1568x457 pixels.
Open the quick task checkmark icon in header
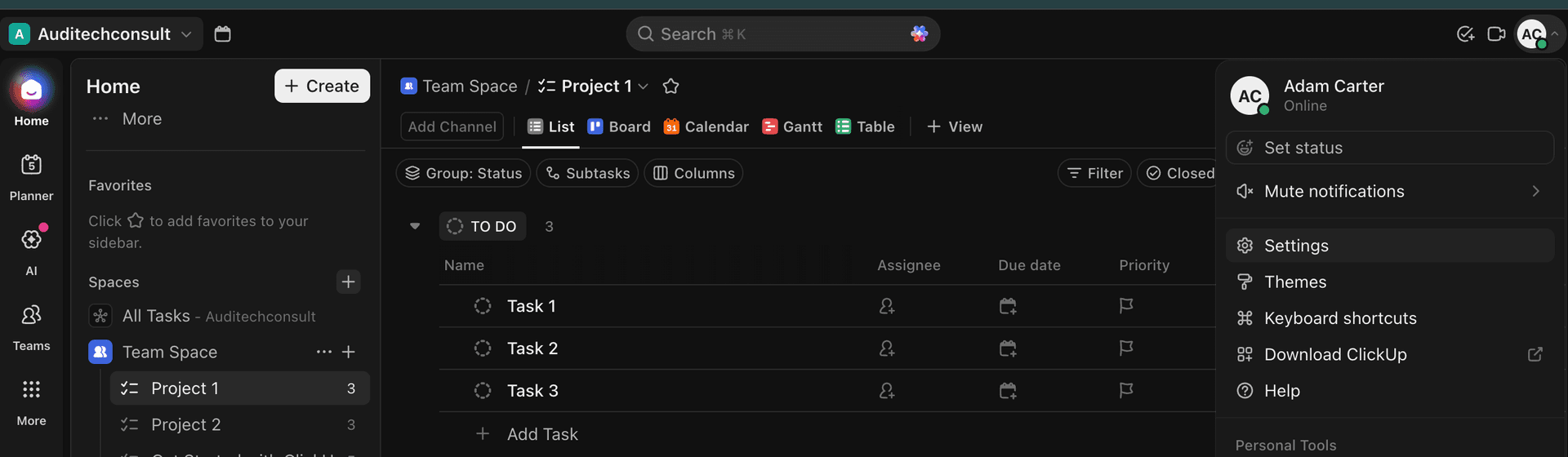[x=1465, y=34]
